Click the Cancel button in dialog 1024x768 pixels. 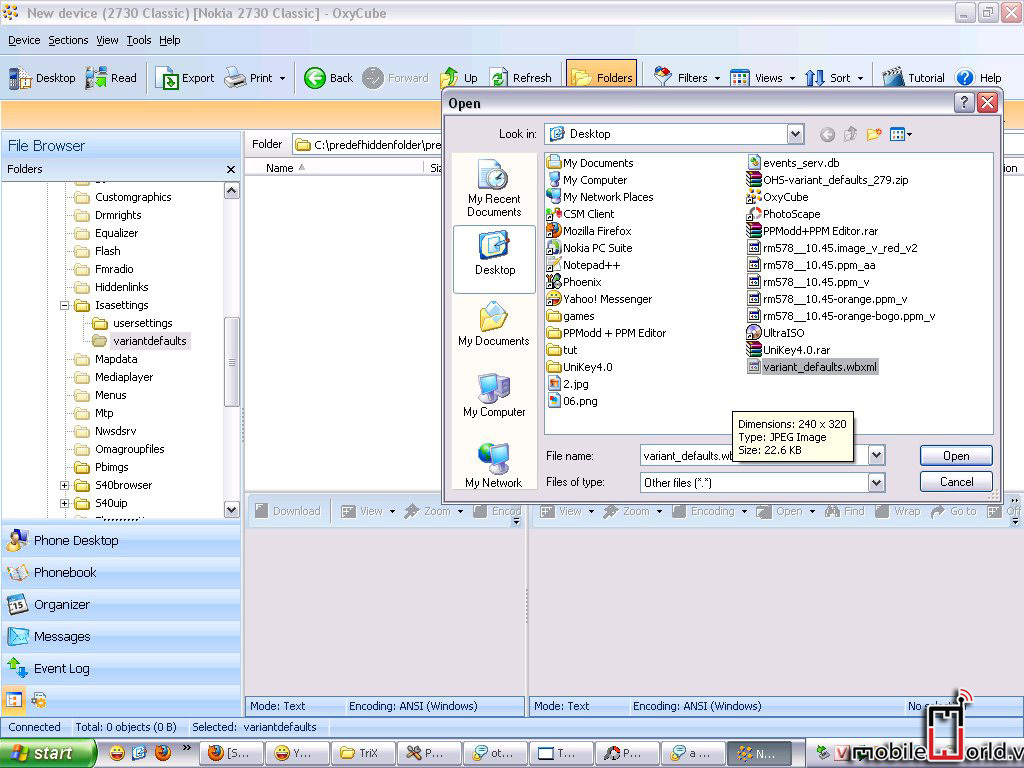pos(955,482)
